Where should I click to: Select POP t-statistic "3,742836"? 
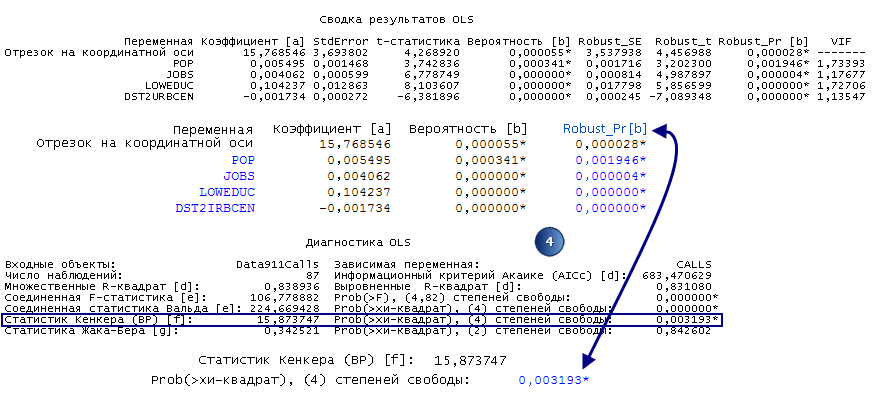click(433, 64)
